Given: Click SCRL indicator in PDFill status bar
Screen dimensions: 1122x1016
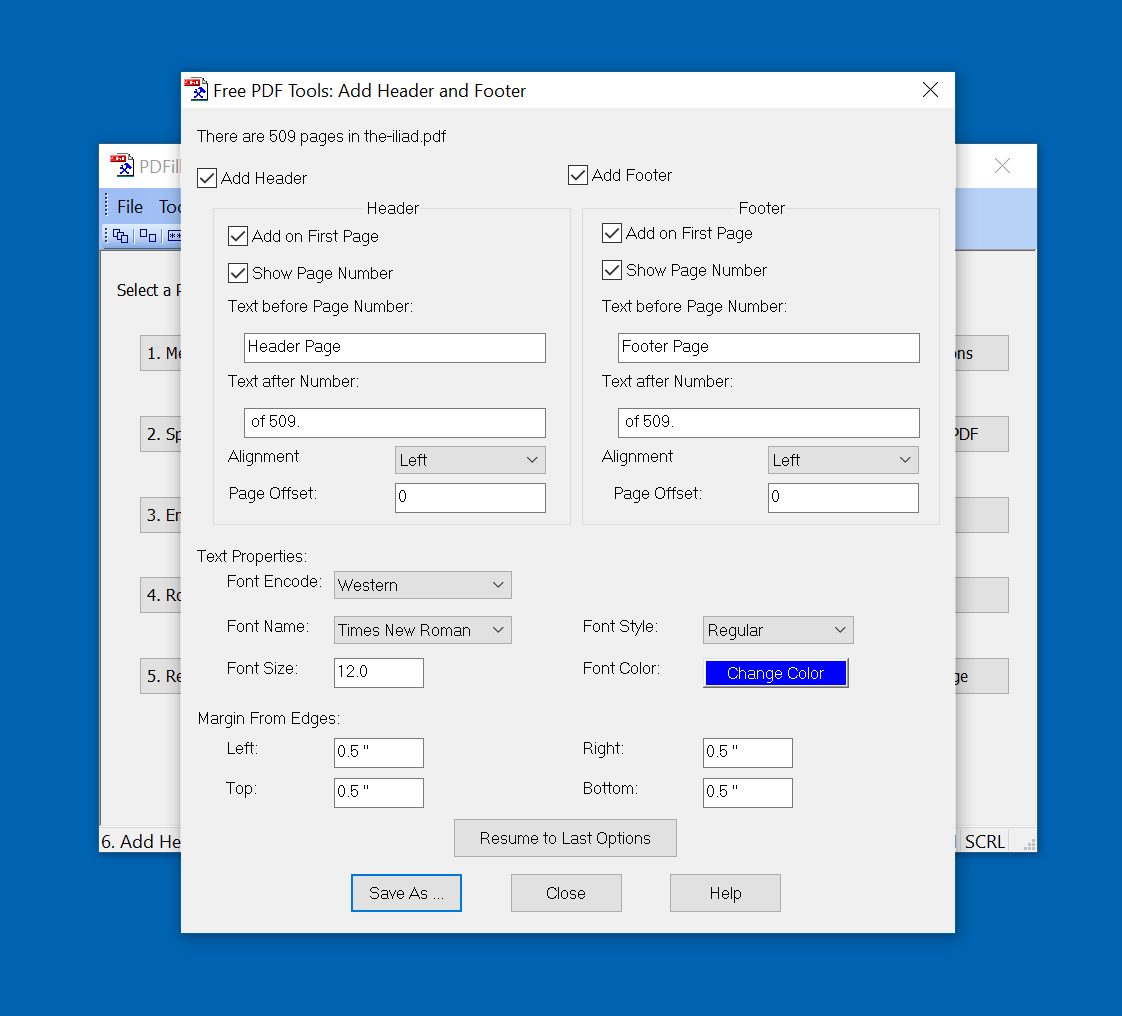Looking at the screenshot, I should [985, 841].
